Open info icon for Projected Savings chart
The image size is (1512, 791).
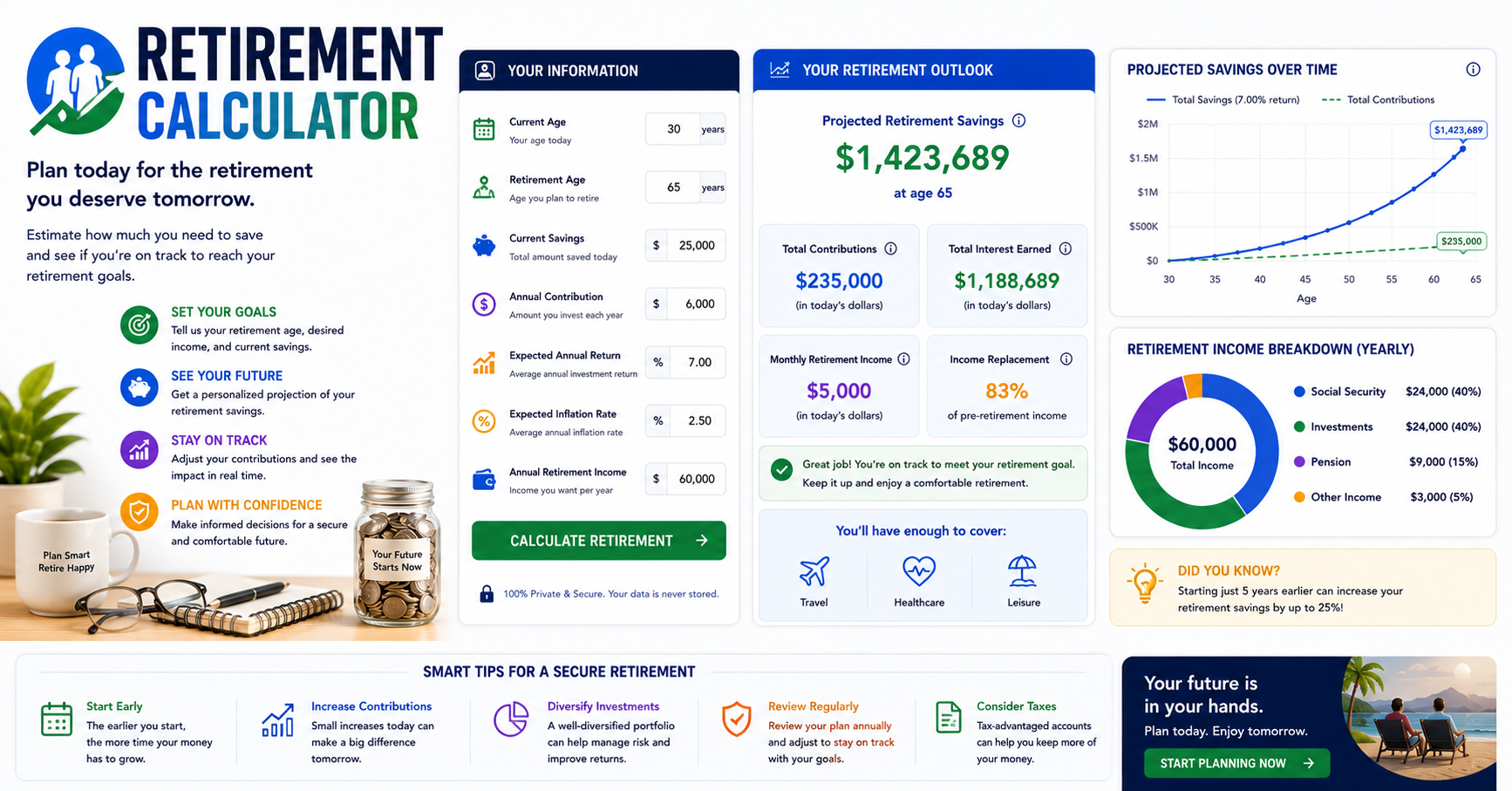coord(1473,70)
